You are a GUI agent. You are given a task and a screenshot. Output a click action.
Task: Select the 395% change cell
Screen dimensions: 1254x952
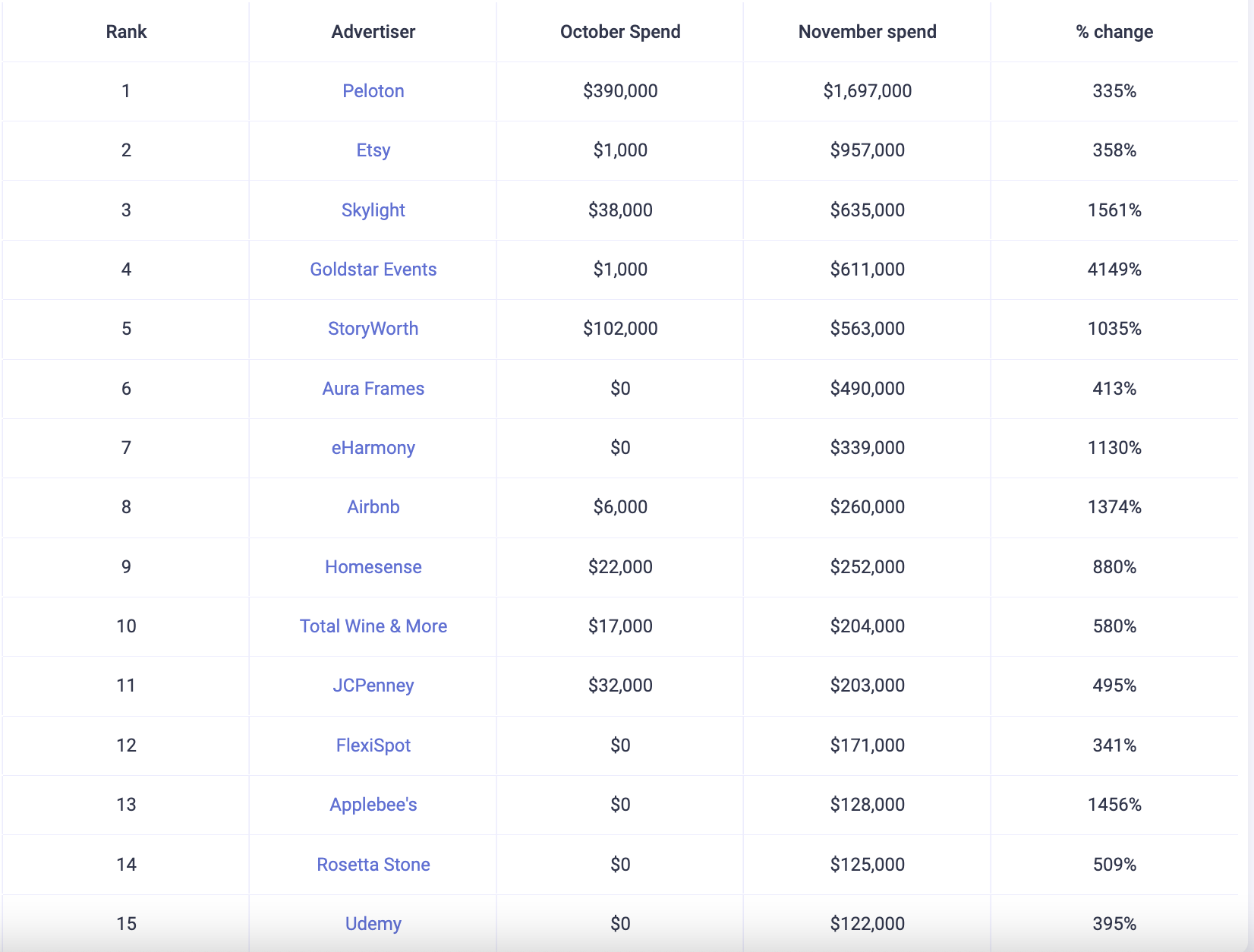click(1114, 924)
